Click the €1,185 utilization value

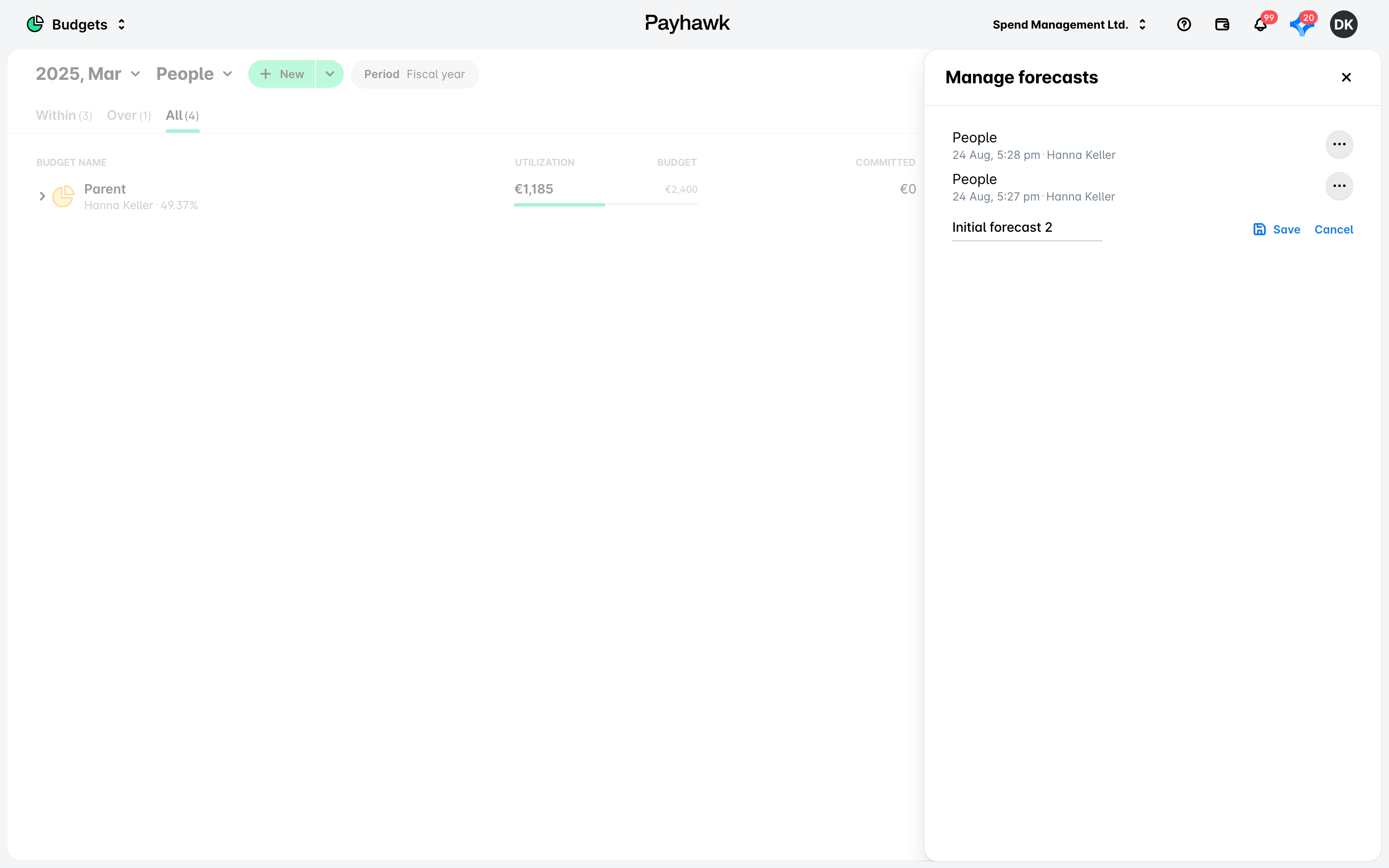533,189
